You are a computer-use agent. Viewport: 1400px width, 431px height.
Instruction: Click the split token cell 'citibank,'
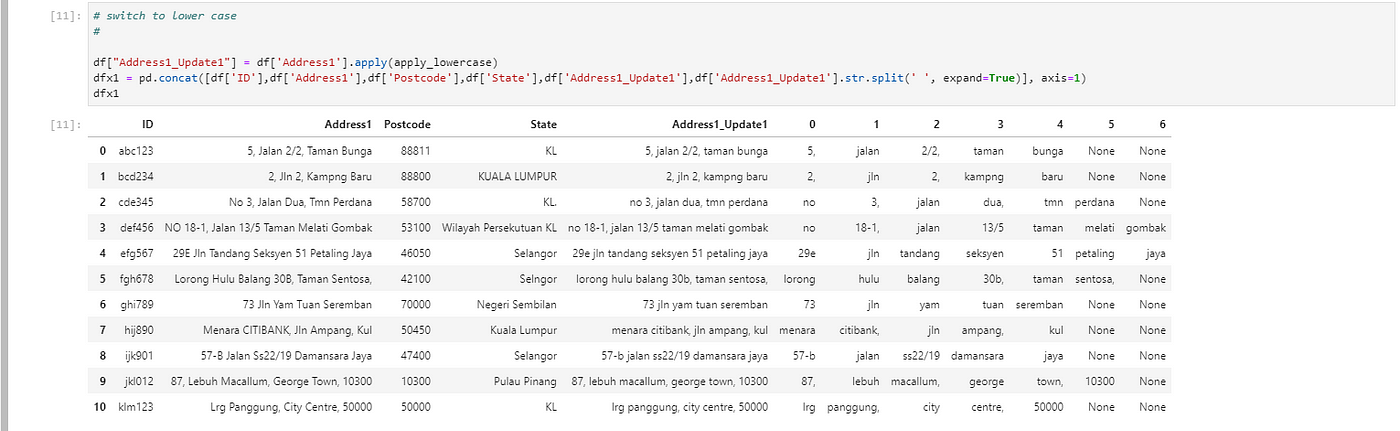(x=859, y=330)
